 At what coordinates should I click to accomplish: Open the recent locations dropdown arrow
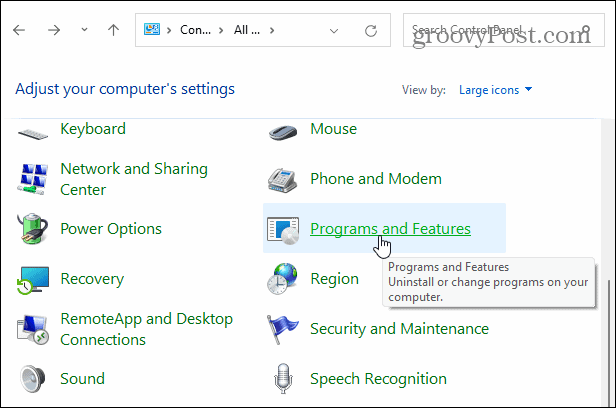tap(84, 30)
